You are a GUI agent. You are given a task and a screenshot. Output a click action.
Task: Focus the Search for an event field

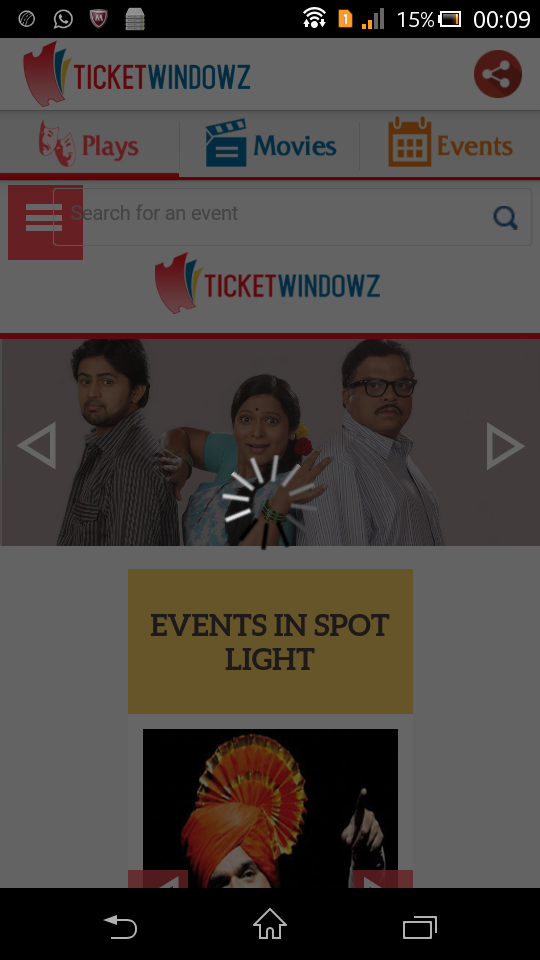pyautogui.click(x=292, y=217)
